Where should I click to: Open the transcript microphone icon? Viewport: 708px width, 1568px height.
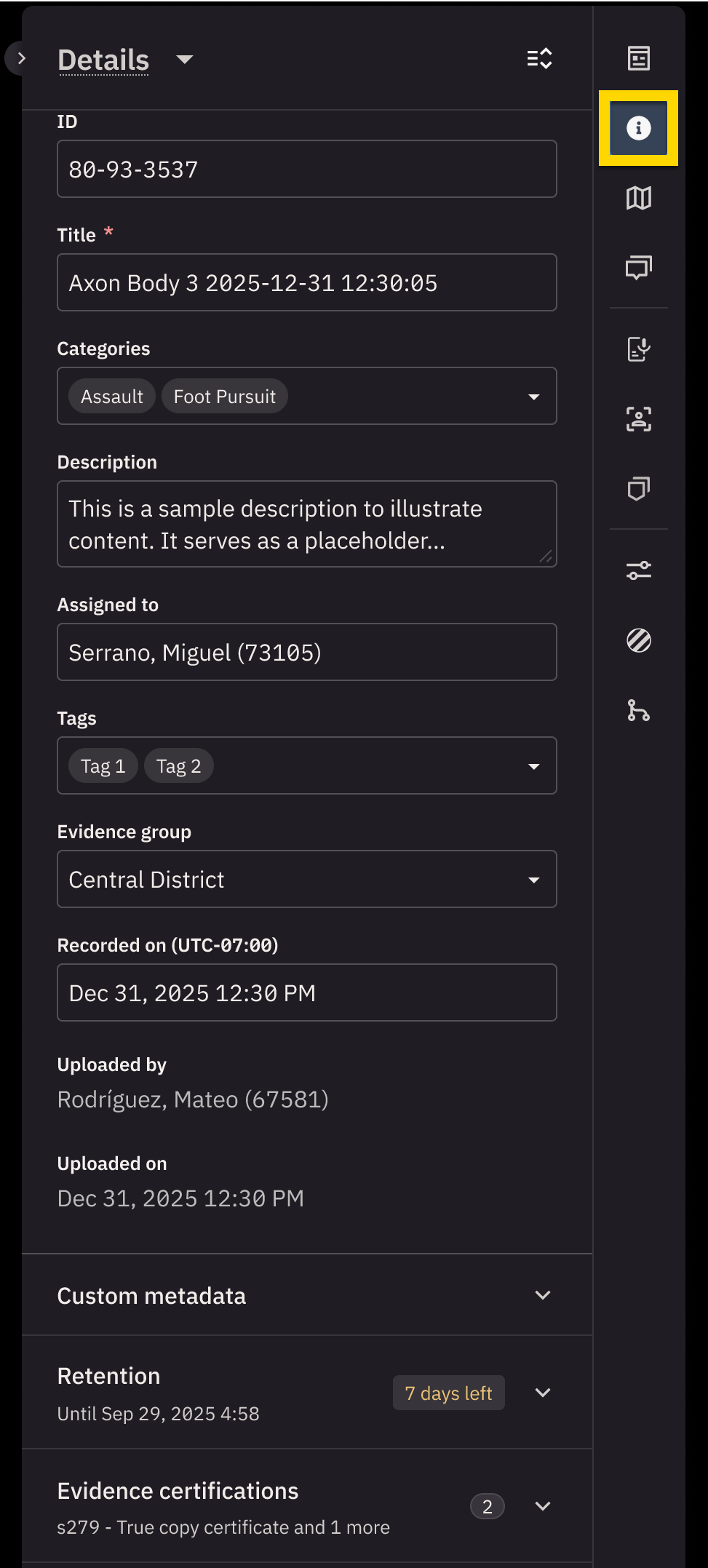pyautogui.click(x=638, y=349)
